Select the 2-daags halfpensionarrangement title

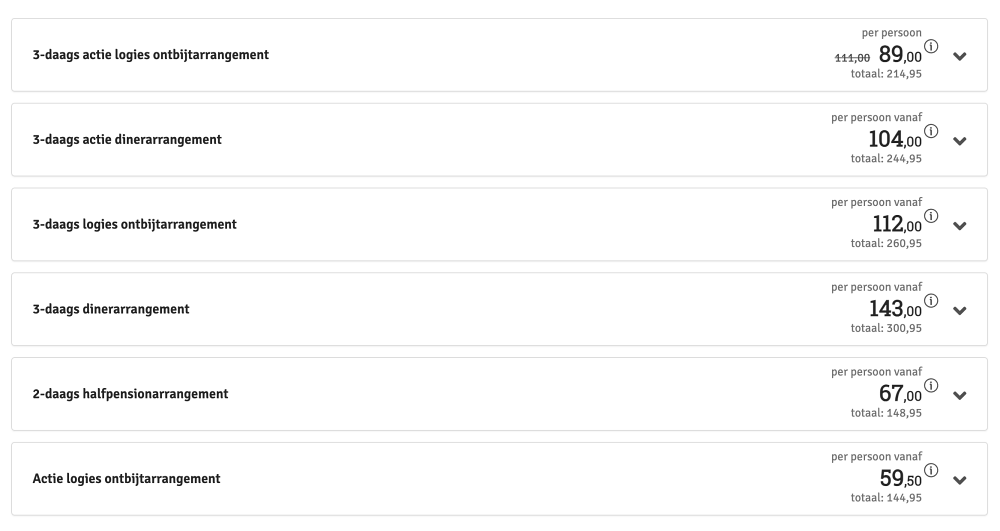point(130,394)
